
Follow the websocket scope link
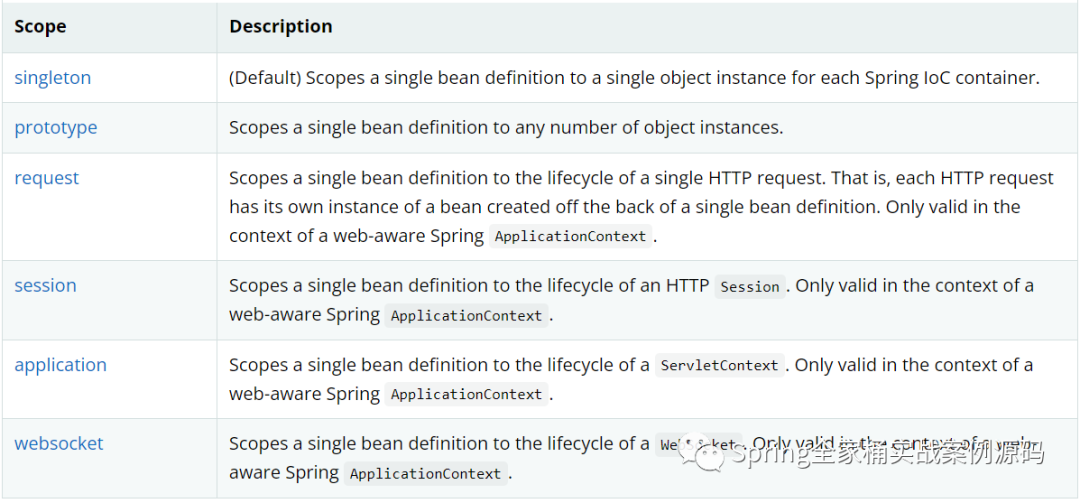pyautogui.click(x=59, y=443)
